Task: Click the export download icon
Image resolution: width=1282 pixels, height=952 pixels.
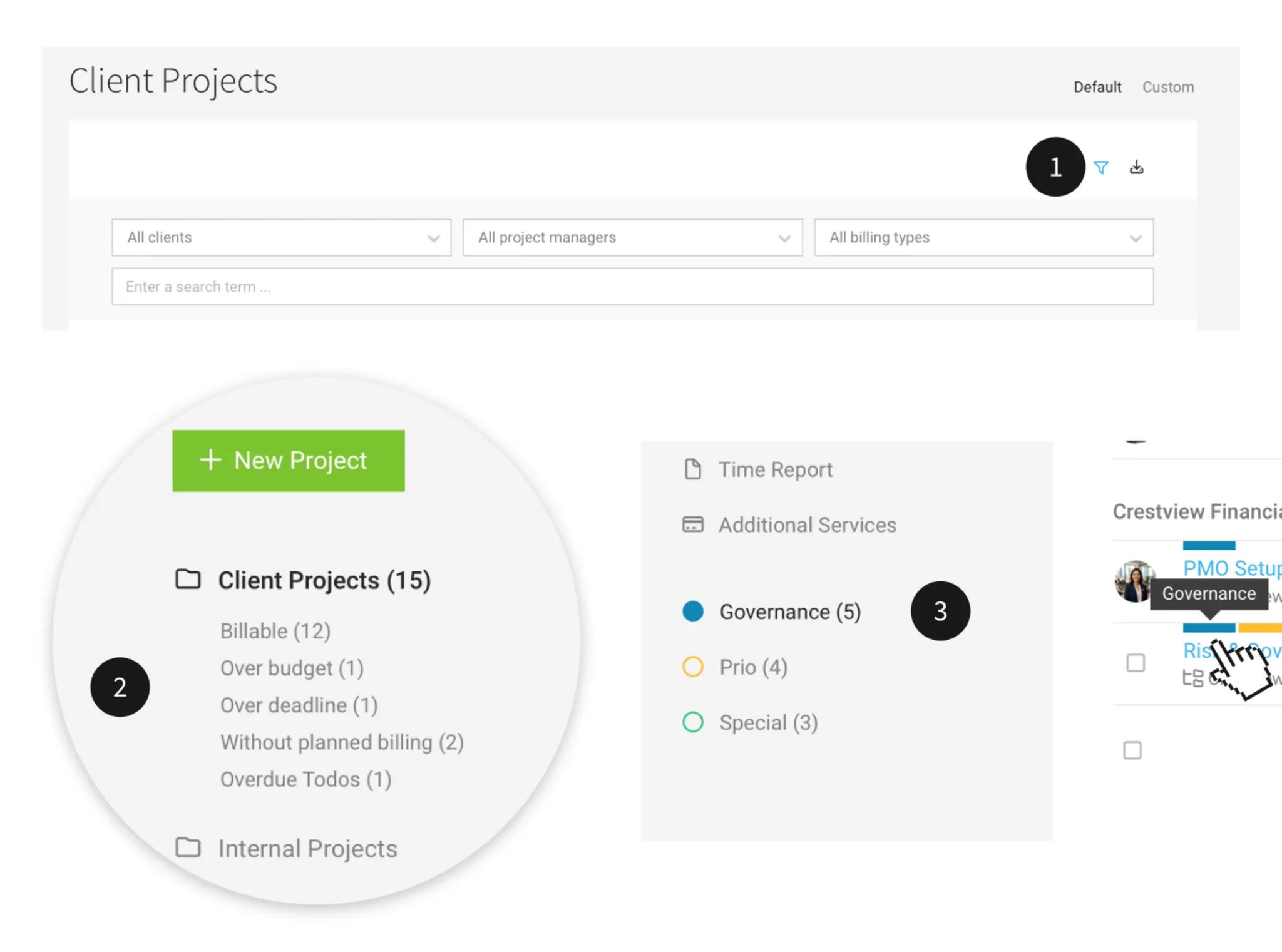Action: [1137, 167]
